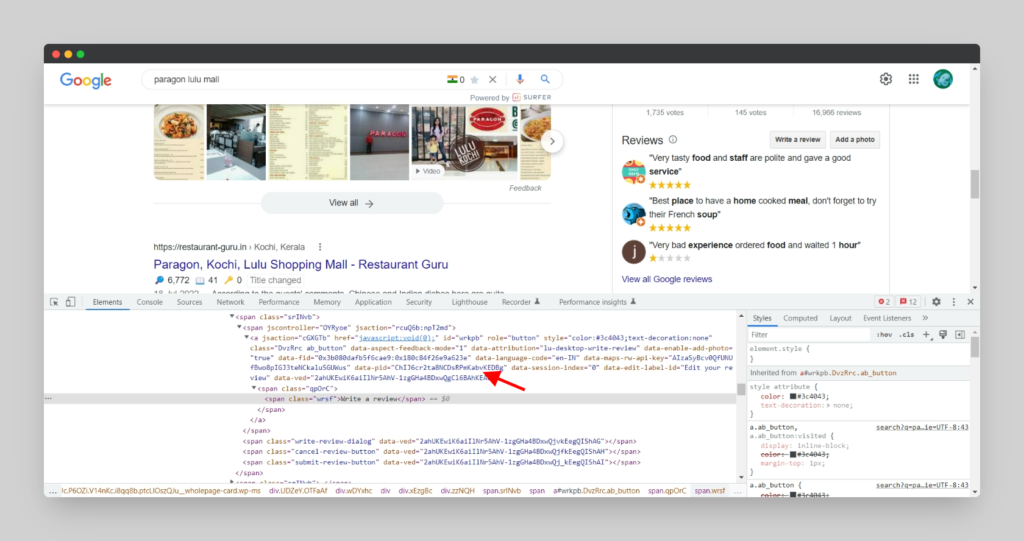Screen dimensions: 1024x541
Task: Open the Application tab
Action: (373, 302)
